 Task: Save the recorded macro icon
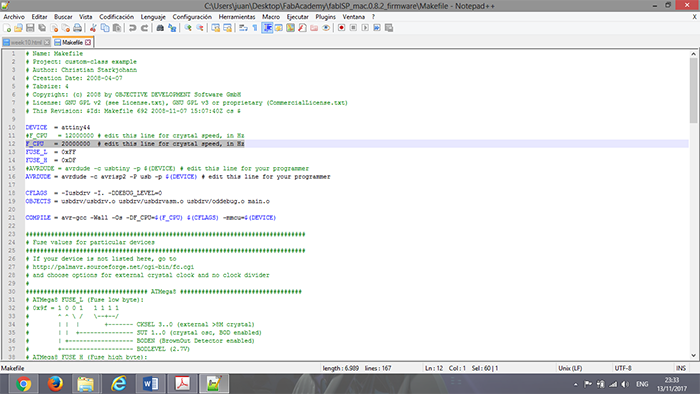[389, 28]
